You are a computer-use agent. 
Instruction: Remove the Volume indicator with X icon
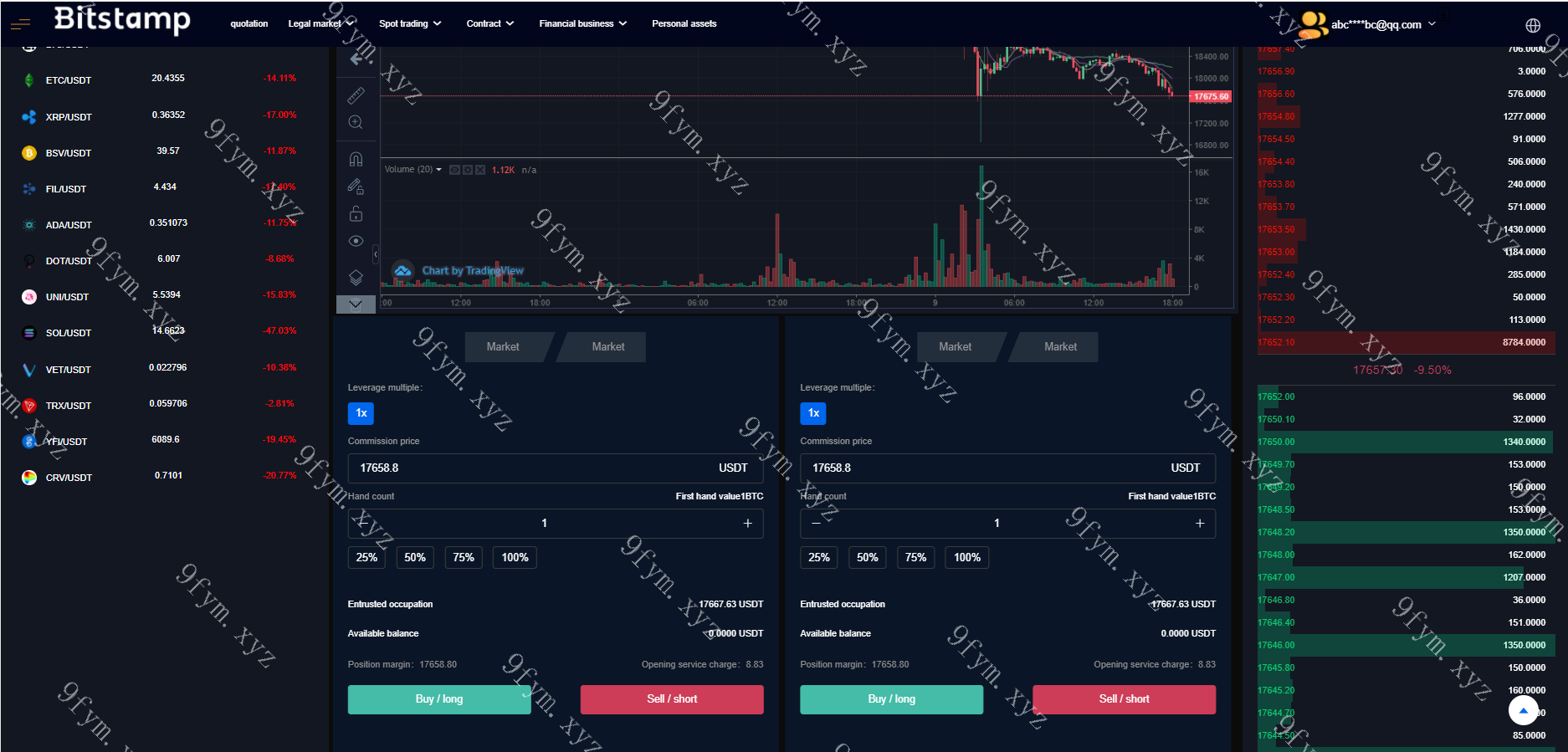pos(480,170)
